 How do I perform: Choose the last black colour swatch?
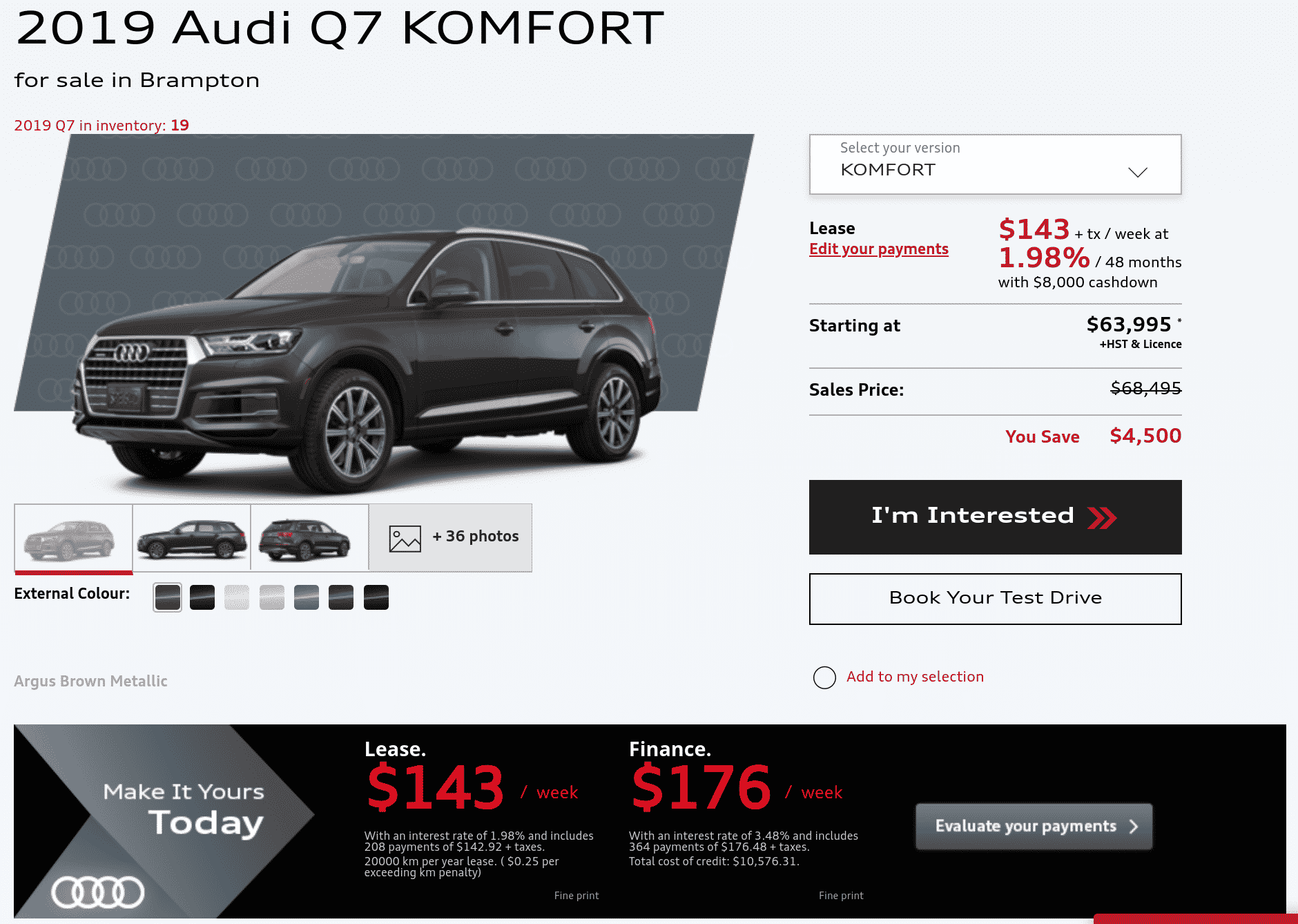376,597
